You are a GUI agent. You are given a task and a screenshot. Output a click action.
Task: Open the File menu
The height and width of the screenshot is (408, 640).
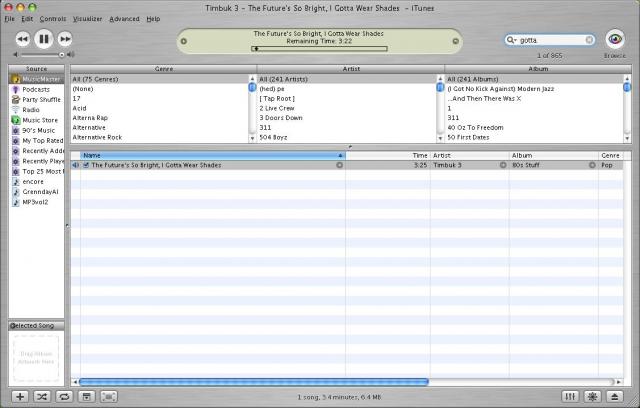click(x=9, y=19)
